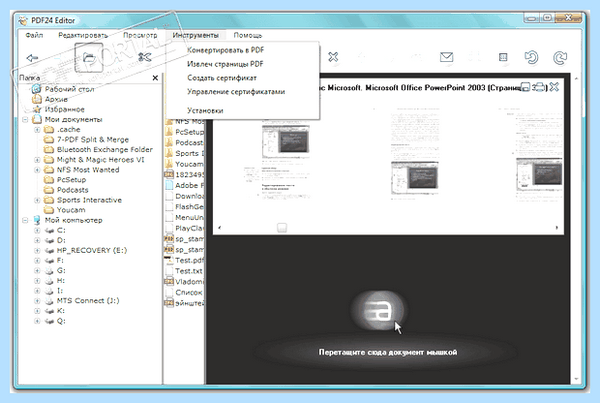Click the print icon on document header
This screenshot has width=600, height=403.
click(539, 87)
